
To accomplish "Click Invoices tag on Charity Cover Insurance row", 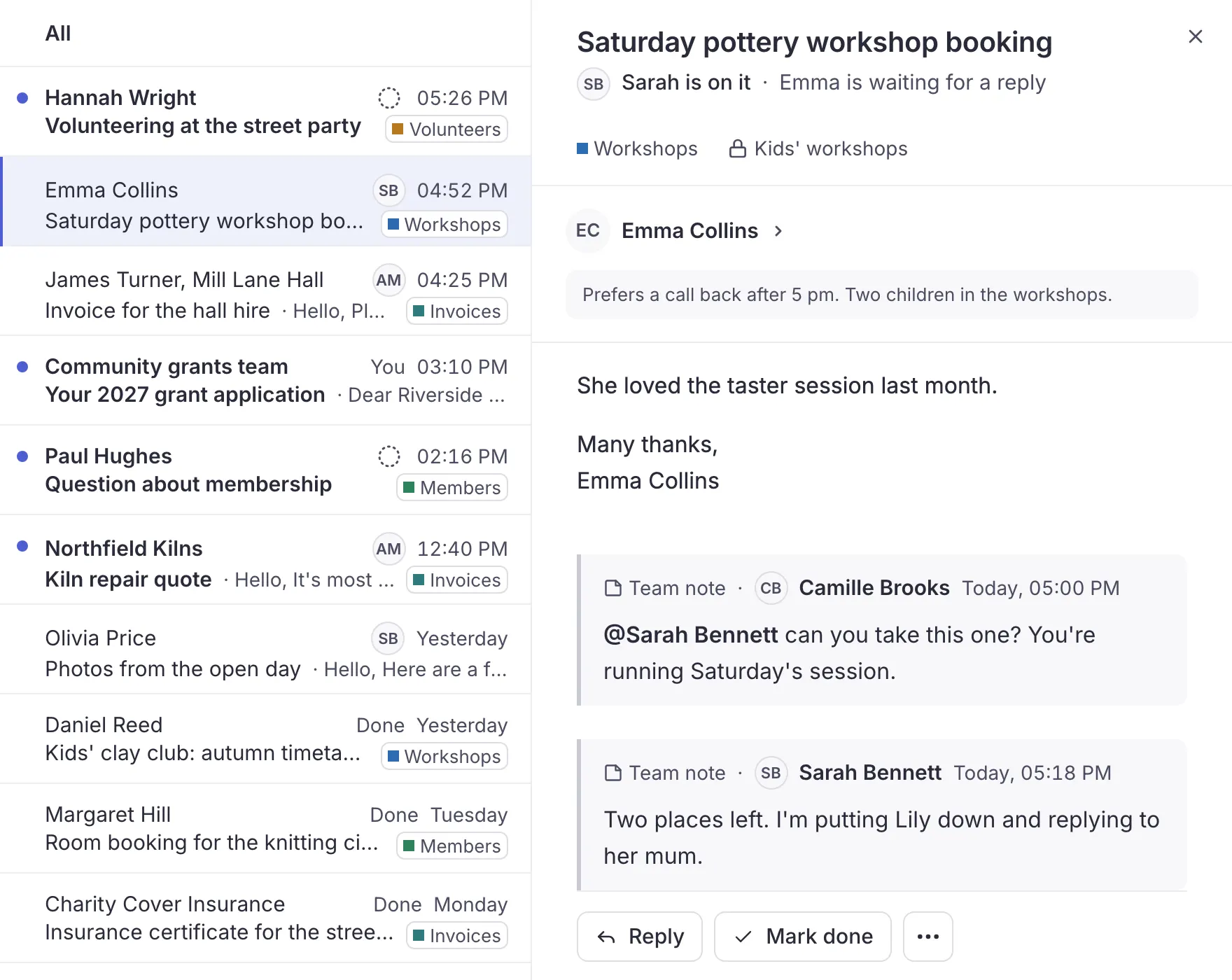I will tap(457, 936).
